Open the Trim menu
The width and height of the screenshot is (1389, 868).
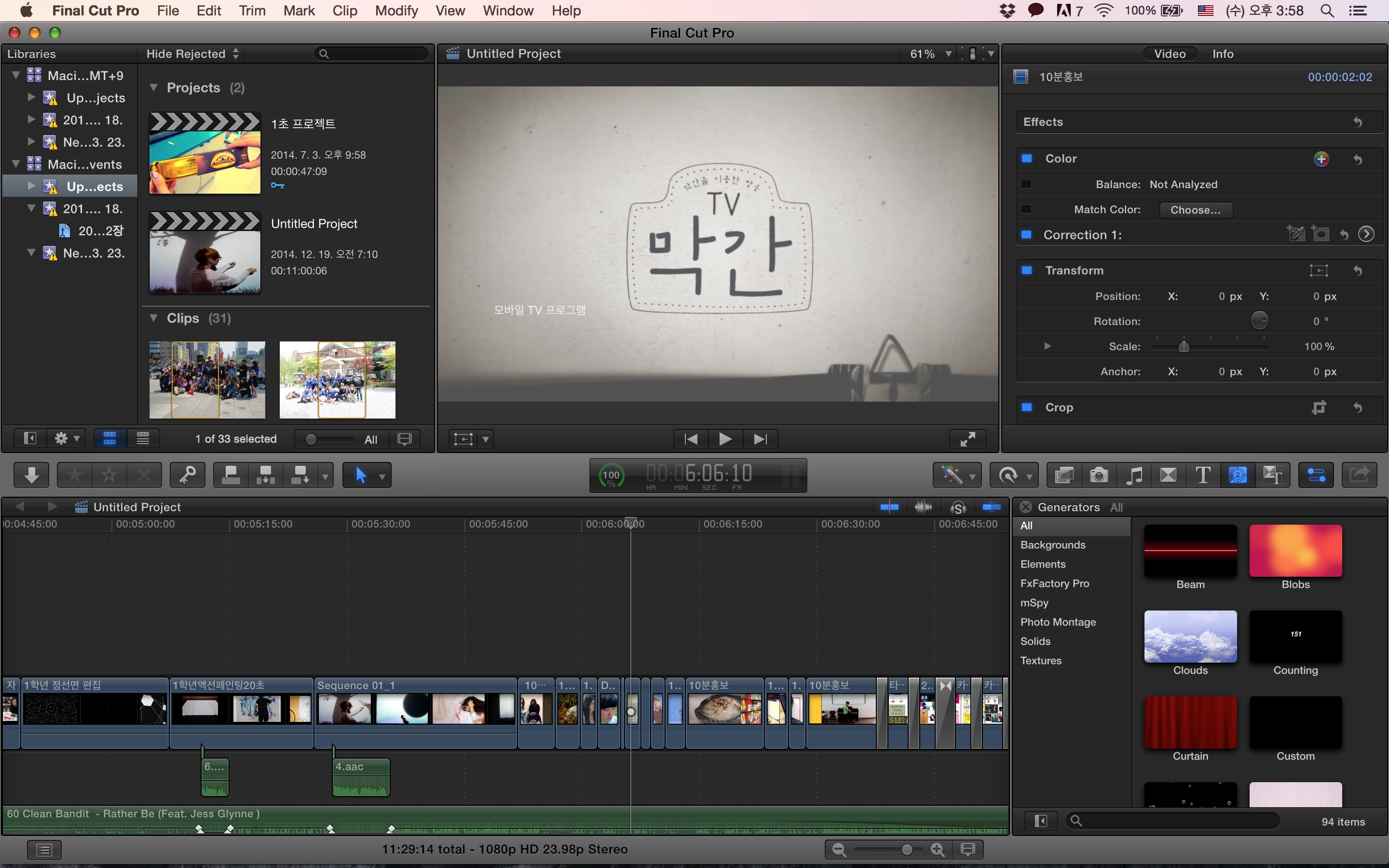pos(252,10)
